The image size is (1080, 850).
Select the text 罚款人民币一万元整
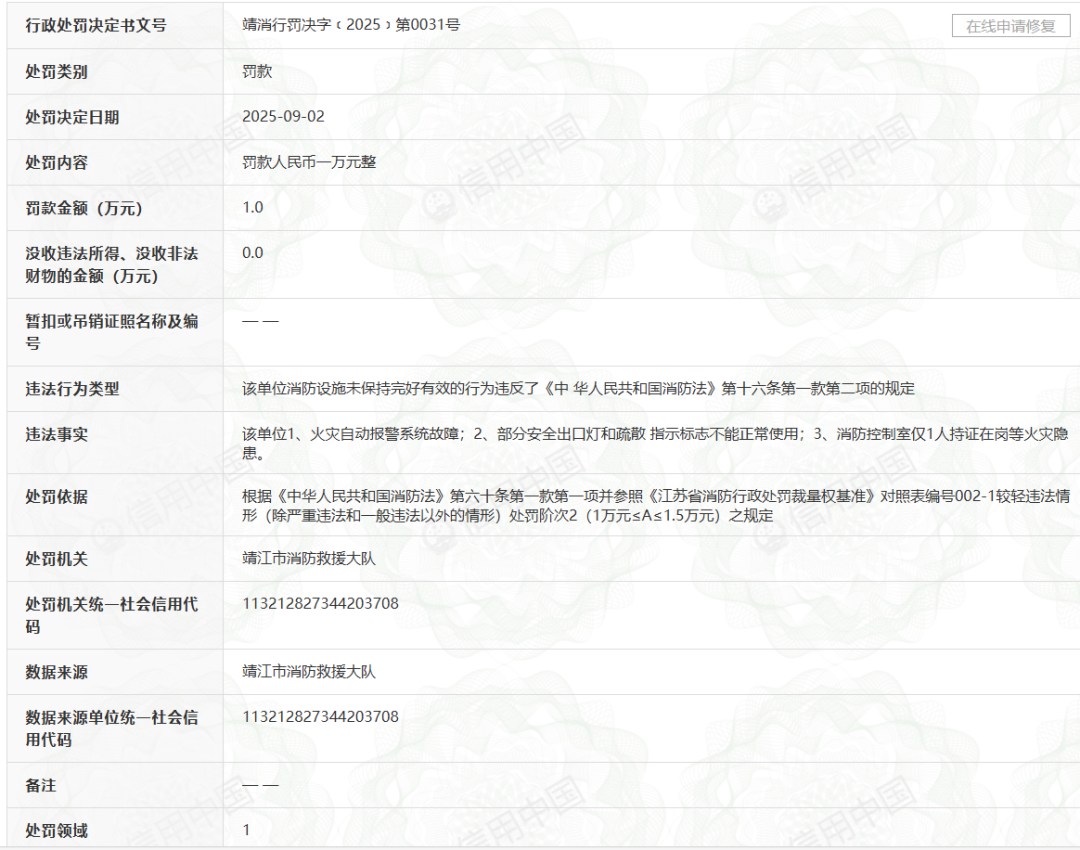point(309,162)
